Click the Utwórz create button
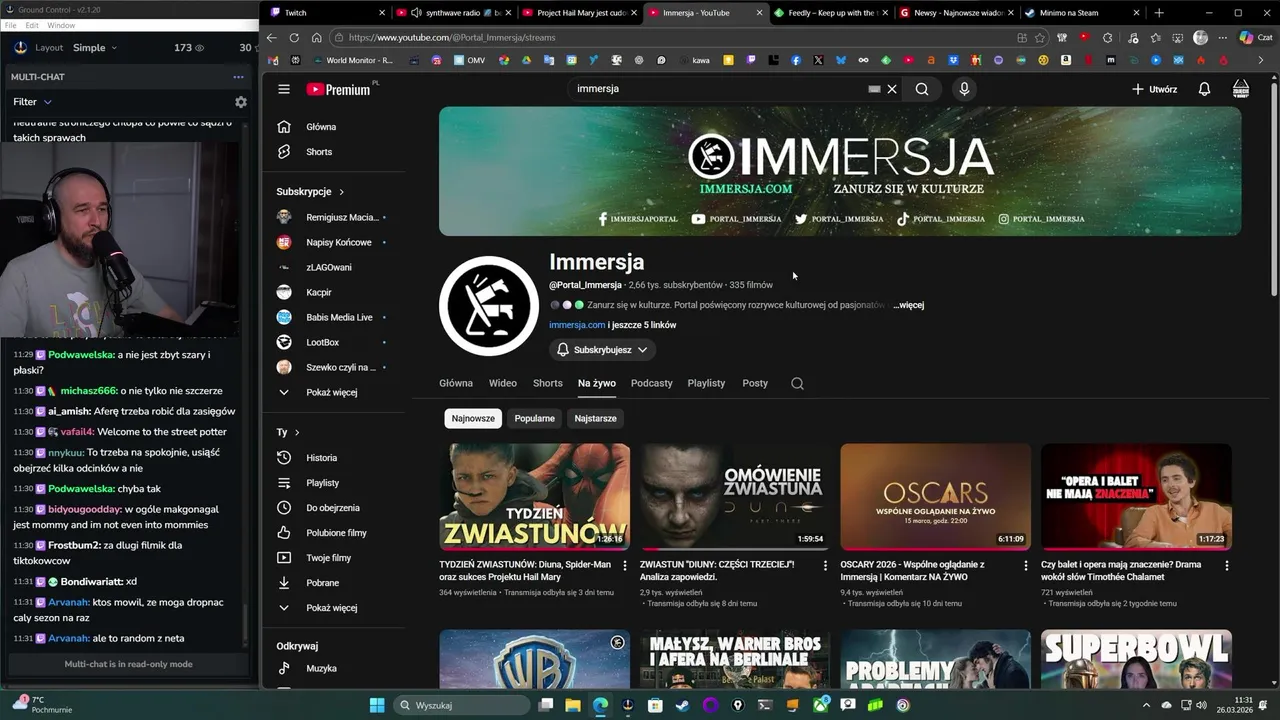This screenshot has height=720, width=1280. tap(1154, 89)
